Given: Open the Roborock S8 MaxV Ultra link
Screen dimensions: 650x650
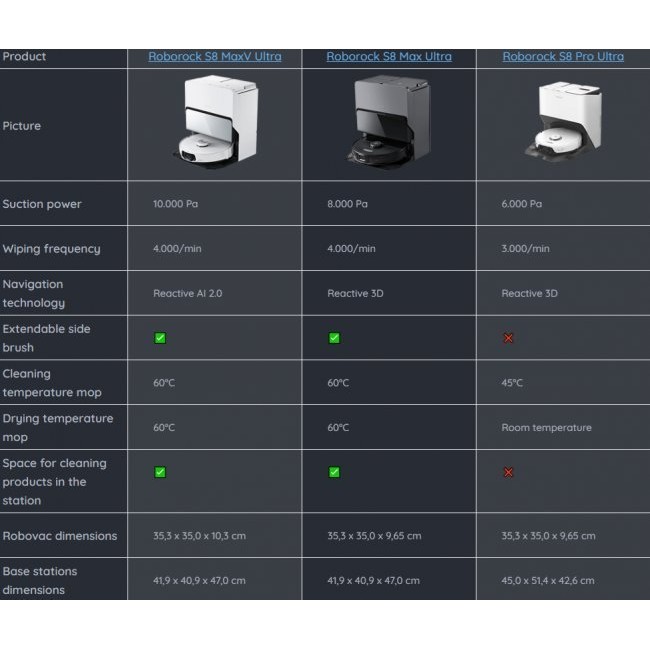Looking at the screenshot, I should (x=215, y=57).
